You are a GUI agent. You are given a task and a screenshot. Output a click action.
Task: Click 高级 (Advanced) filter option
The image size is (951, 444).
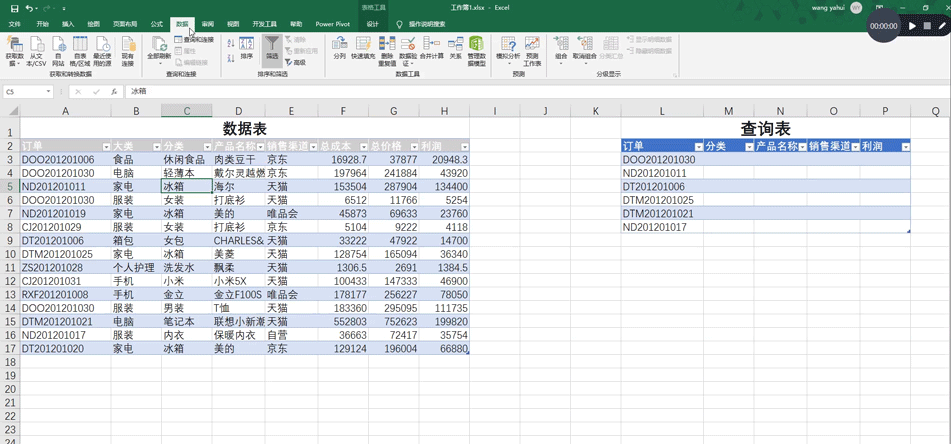pyautogui.click(x=295, y=62)
